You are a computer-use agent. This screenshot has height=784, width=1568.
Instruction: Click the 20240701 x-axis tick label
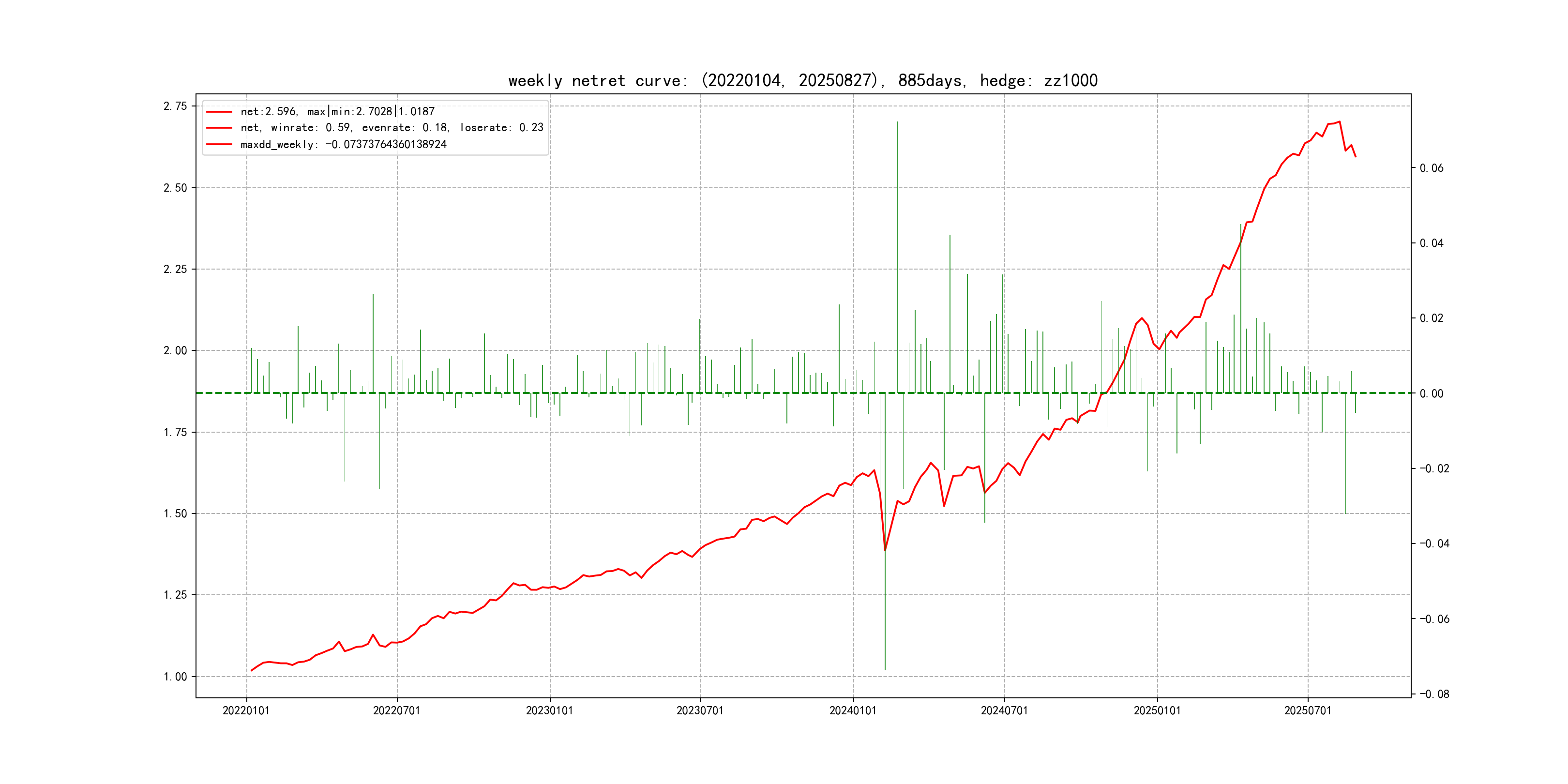click(x=1004, y=710)
